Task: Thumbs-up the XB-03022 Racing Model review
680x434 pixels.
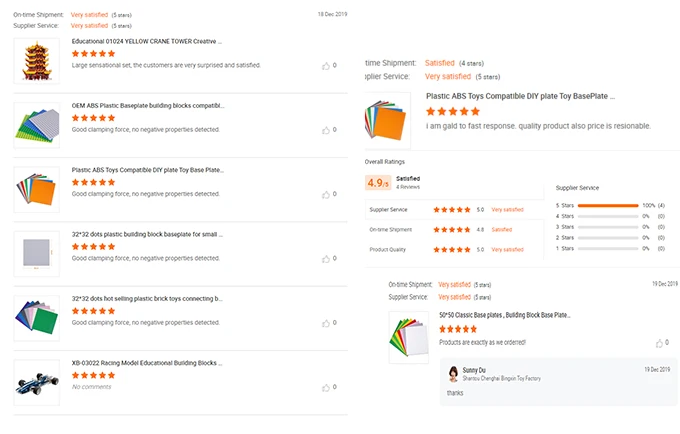Action: (327, 386)
